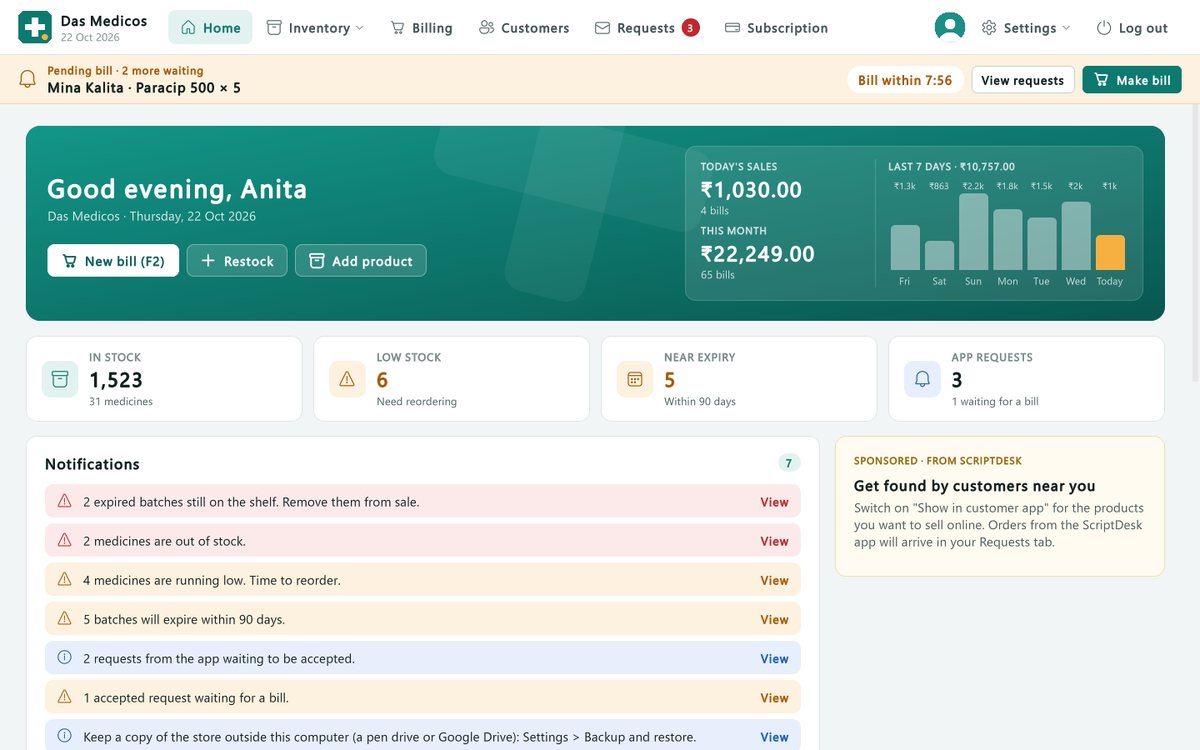Go to the Billing tab

pos(421,28)
